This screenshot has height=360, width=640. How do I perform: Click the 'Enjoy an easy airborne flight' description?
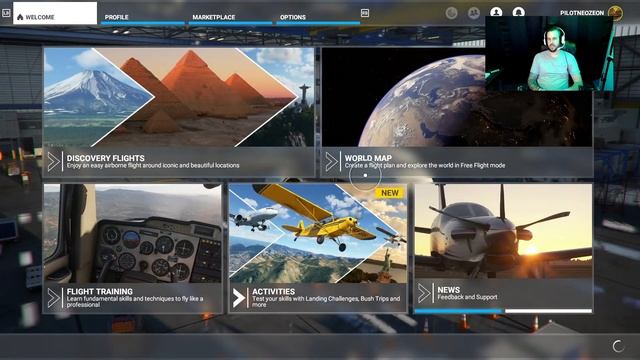click(x=153, y=165)
